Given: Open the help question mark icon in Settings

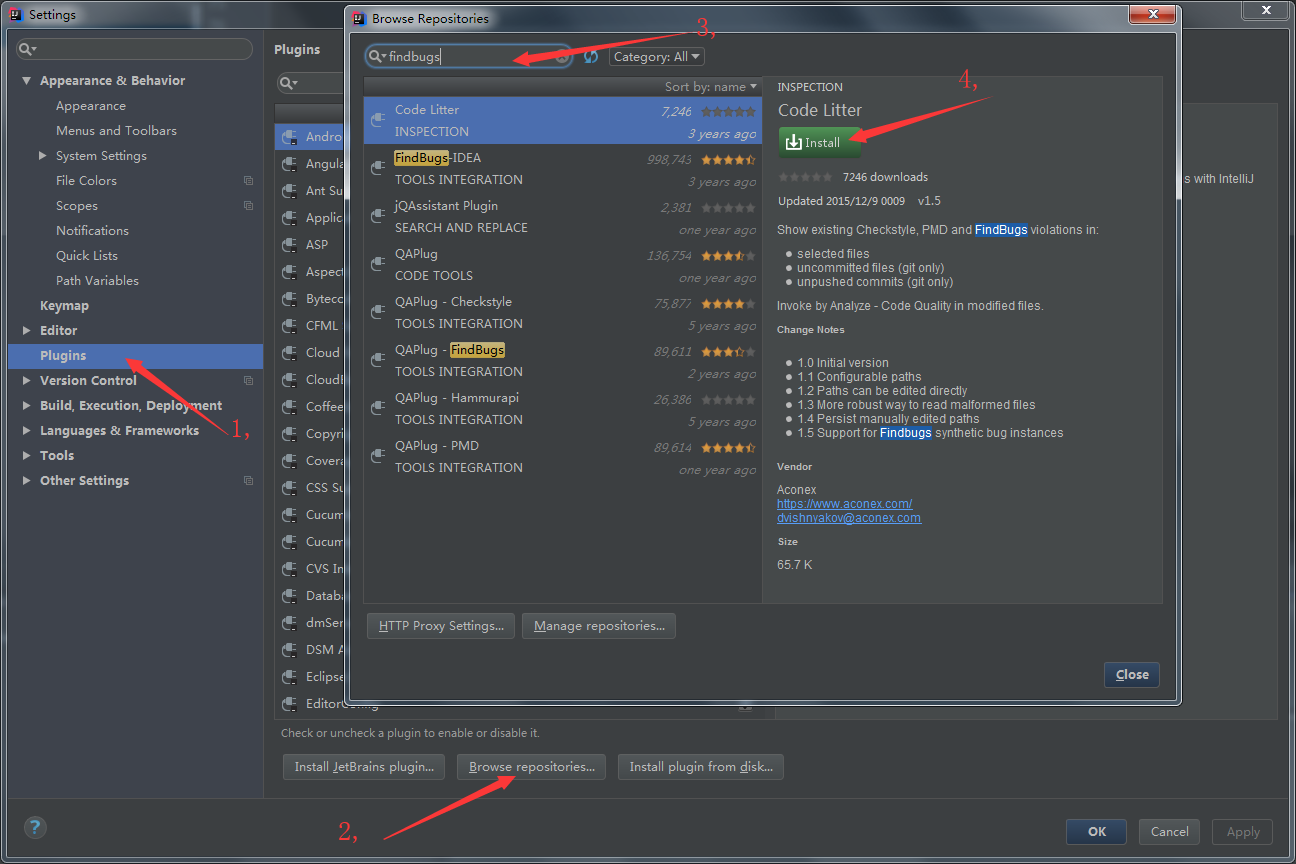Looking at the screenshot, I should [x=35, y=827].
